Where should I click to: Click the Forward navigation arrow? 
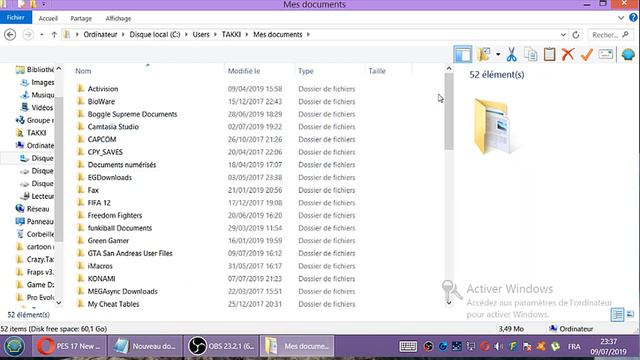[28, 35]
